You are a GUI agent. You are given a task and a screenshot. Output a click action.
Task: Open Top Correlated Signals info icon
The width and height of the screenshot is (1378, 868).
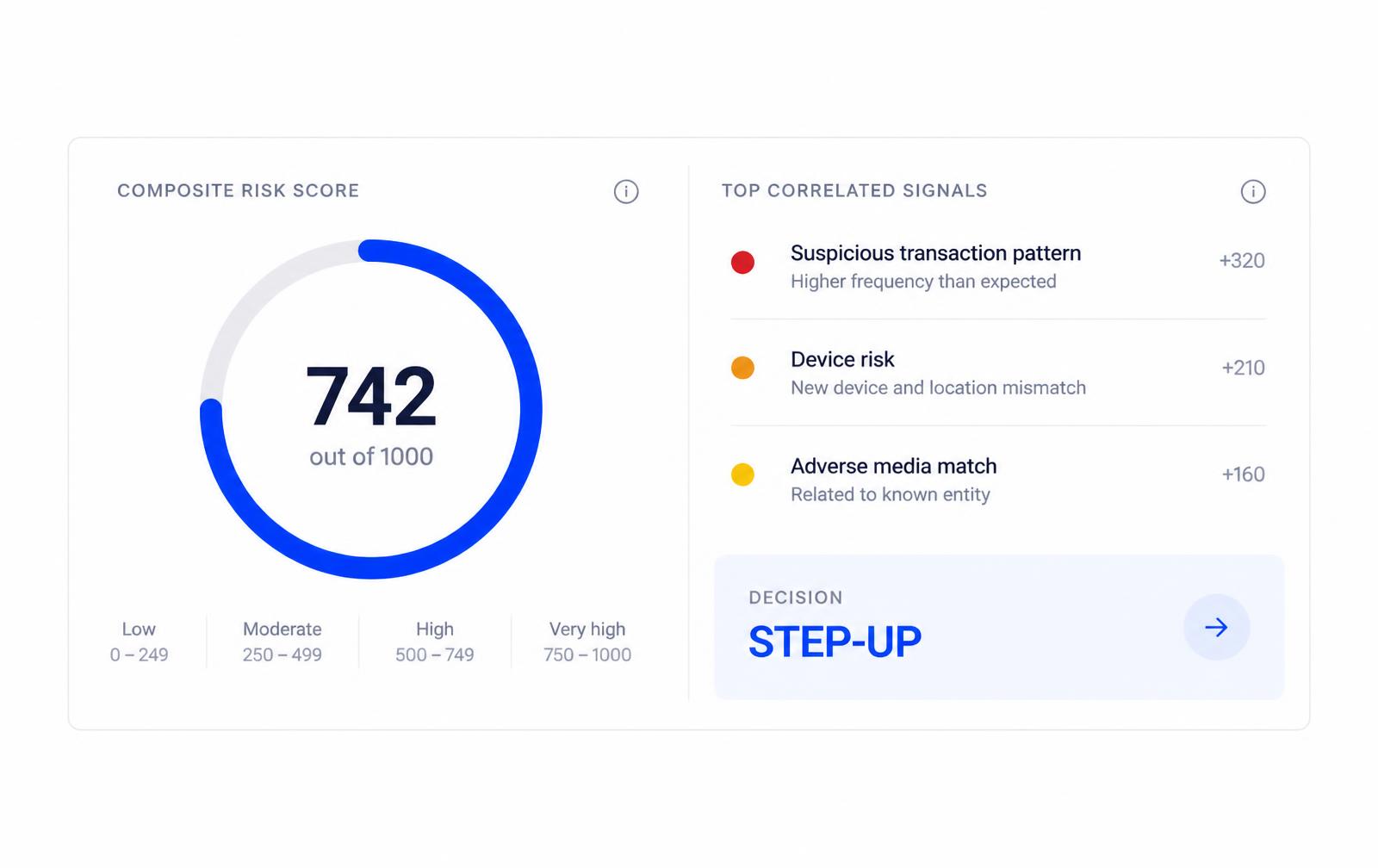(1253, 191)
